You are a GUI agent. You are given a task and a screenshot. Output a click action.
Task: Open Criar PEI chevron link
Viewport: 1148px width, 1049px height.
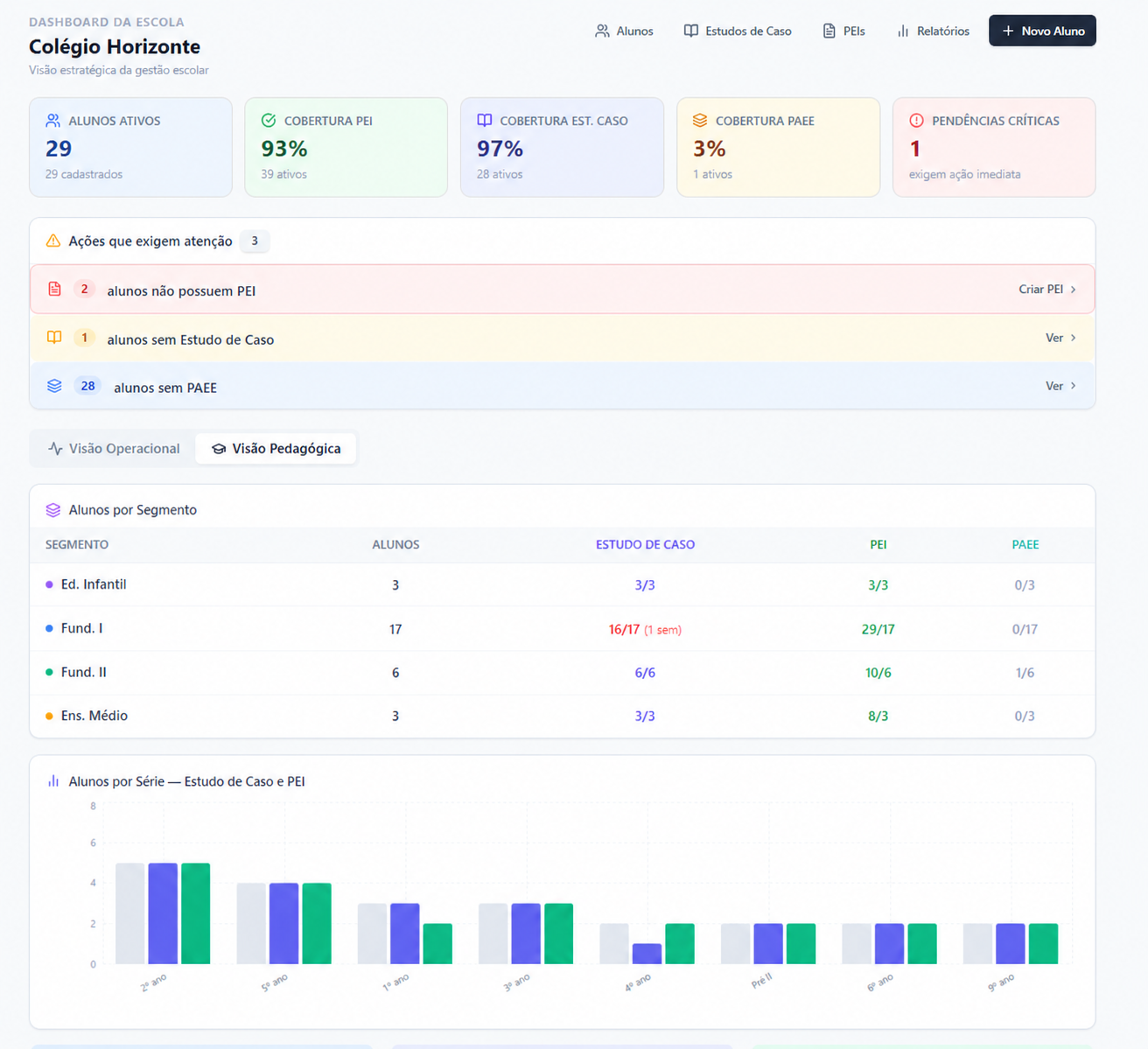point(1047,289)
